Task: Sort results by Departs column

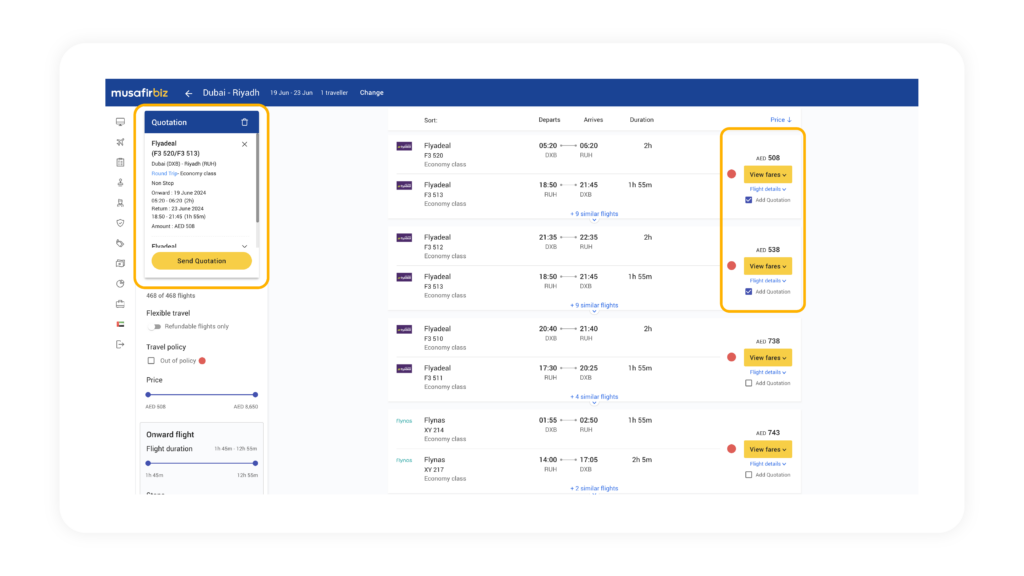Action: [x=549, y=120]
